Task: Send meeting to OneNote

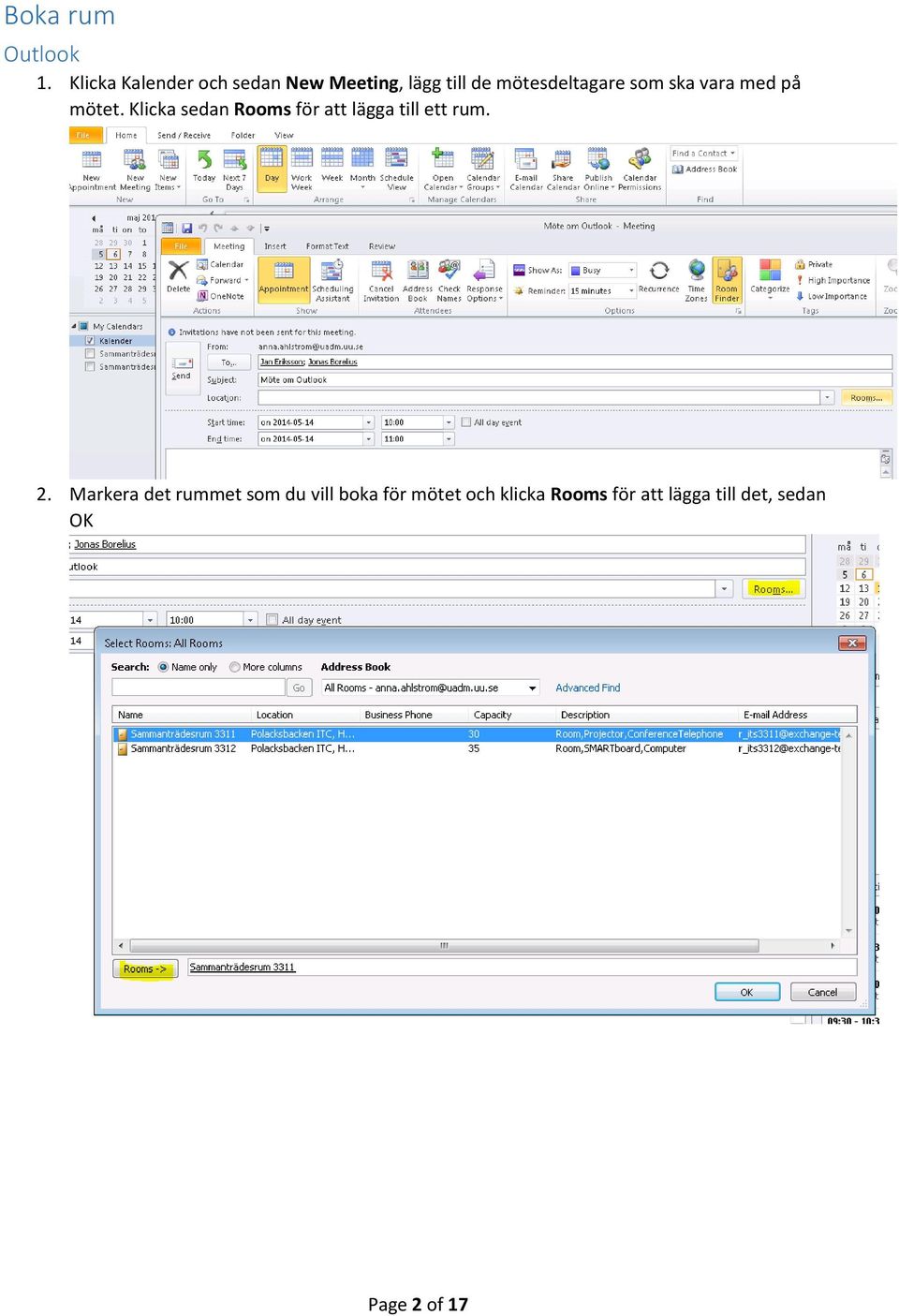Action: point(221,296)
